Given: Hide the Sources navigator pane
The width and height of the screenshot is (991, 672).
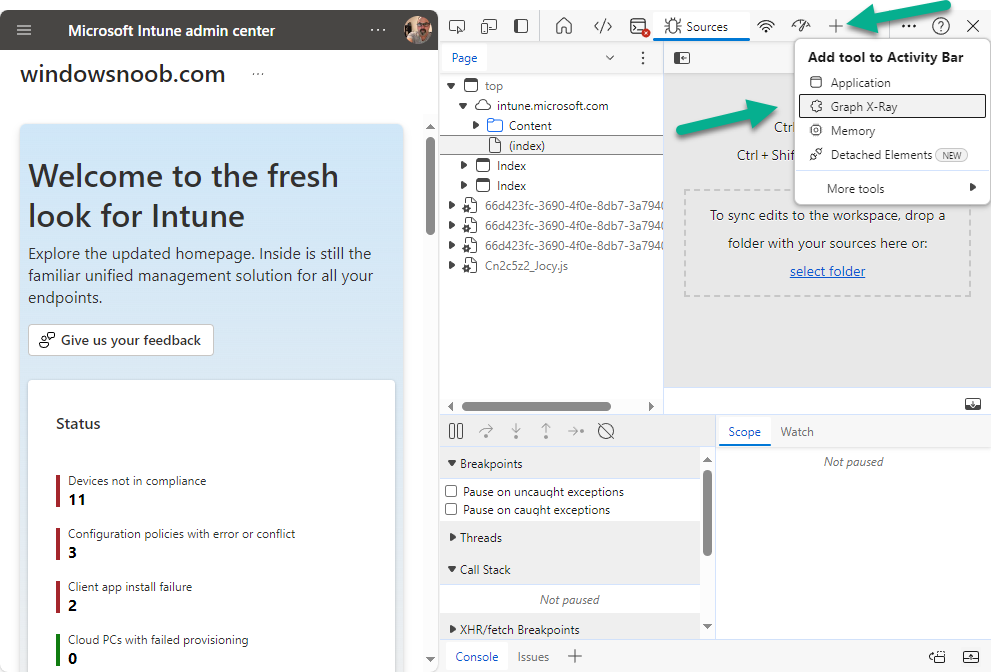Looking at the screenshot, I should tap(682, 58).
